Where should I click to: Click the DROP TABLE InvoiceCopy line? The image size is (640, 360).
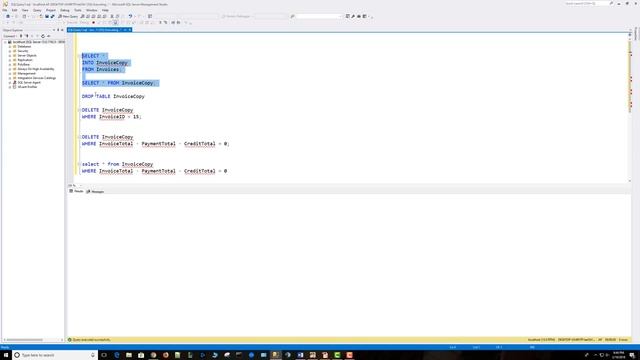[113, 96]
